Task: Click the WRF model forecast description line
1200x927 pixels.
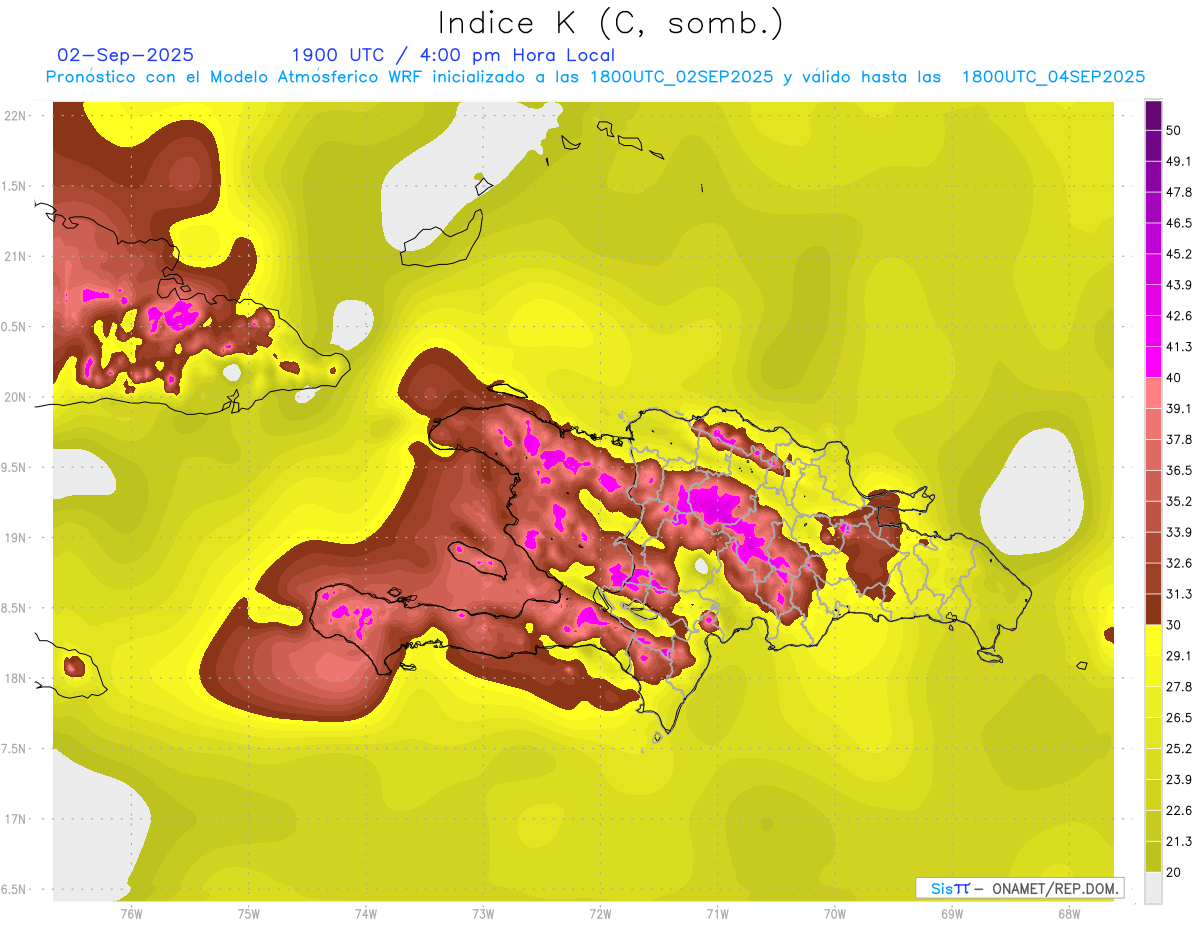Action: (595, 77)
